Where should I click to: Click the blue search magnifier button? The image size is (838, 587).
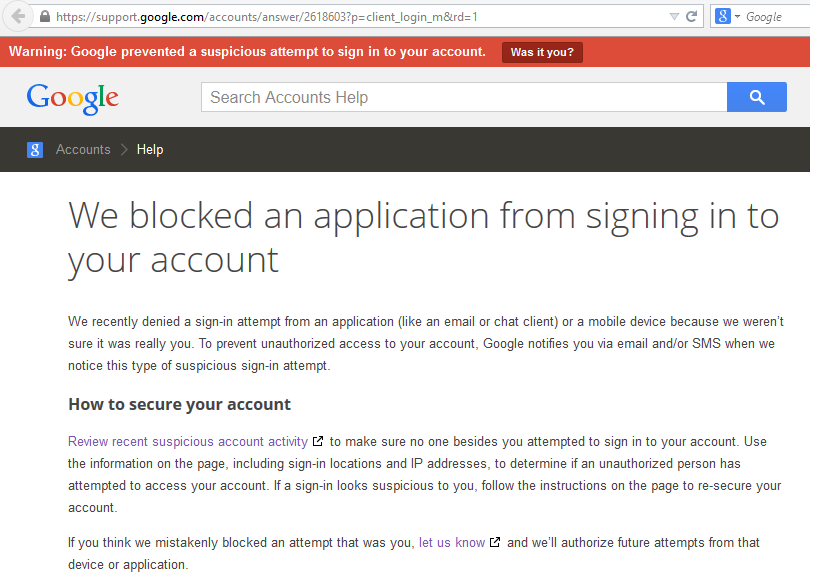pos(756,97)
